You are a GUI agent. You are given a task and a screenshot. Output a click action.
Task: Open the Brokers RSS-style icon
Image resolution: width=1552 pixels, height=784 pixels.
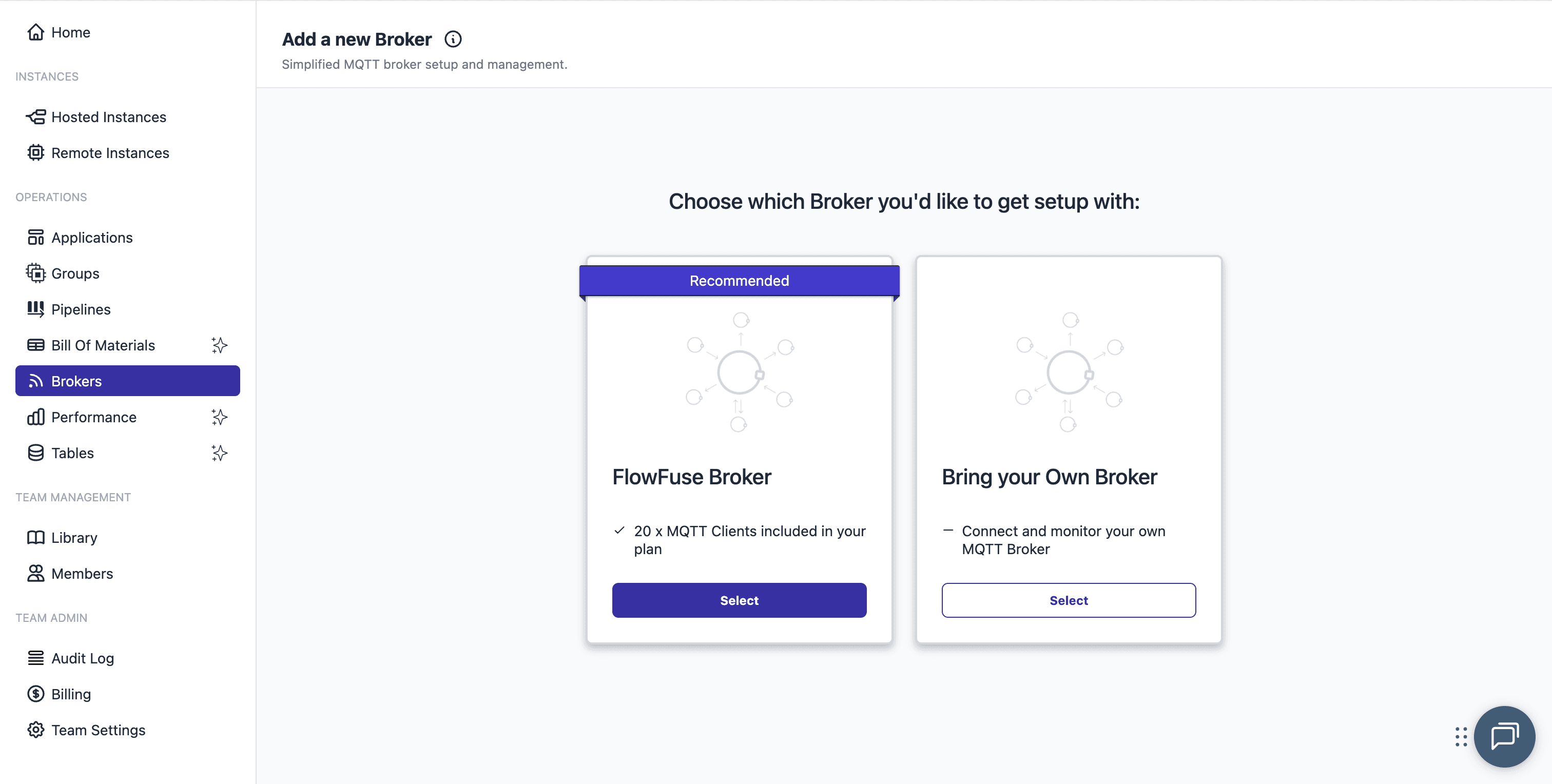[x=35, y=381]
